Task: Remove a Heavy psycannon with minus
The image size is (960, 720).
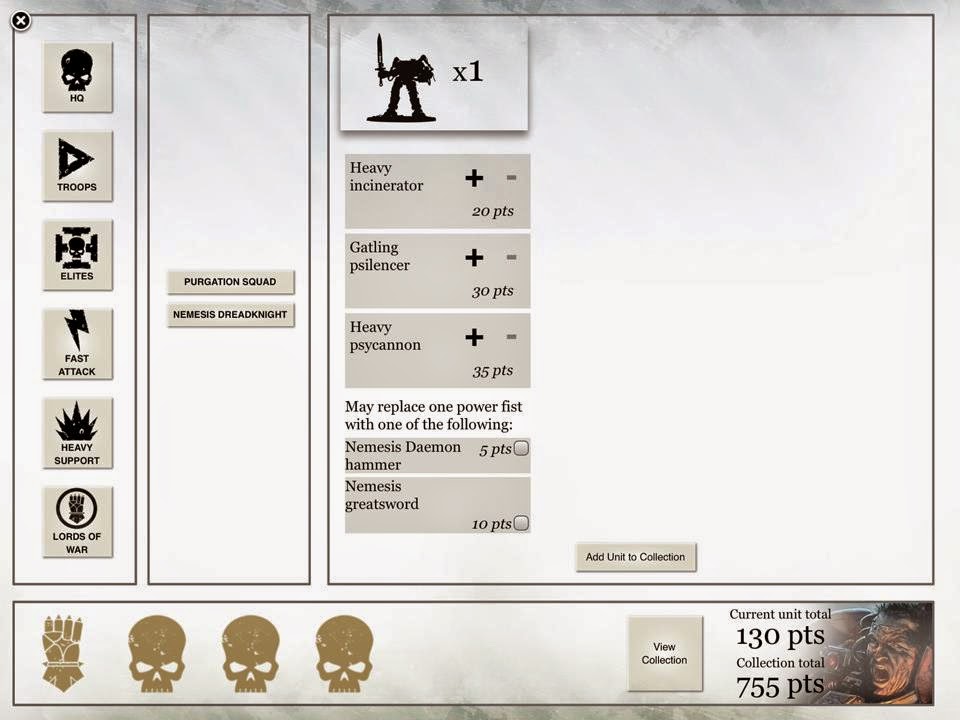Action: pos(511,337)
